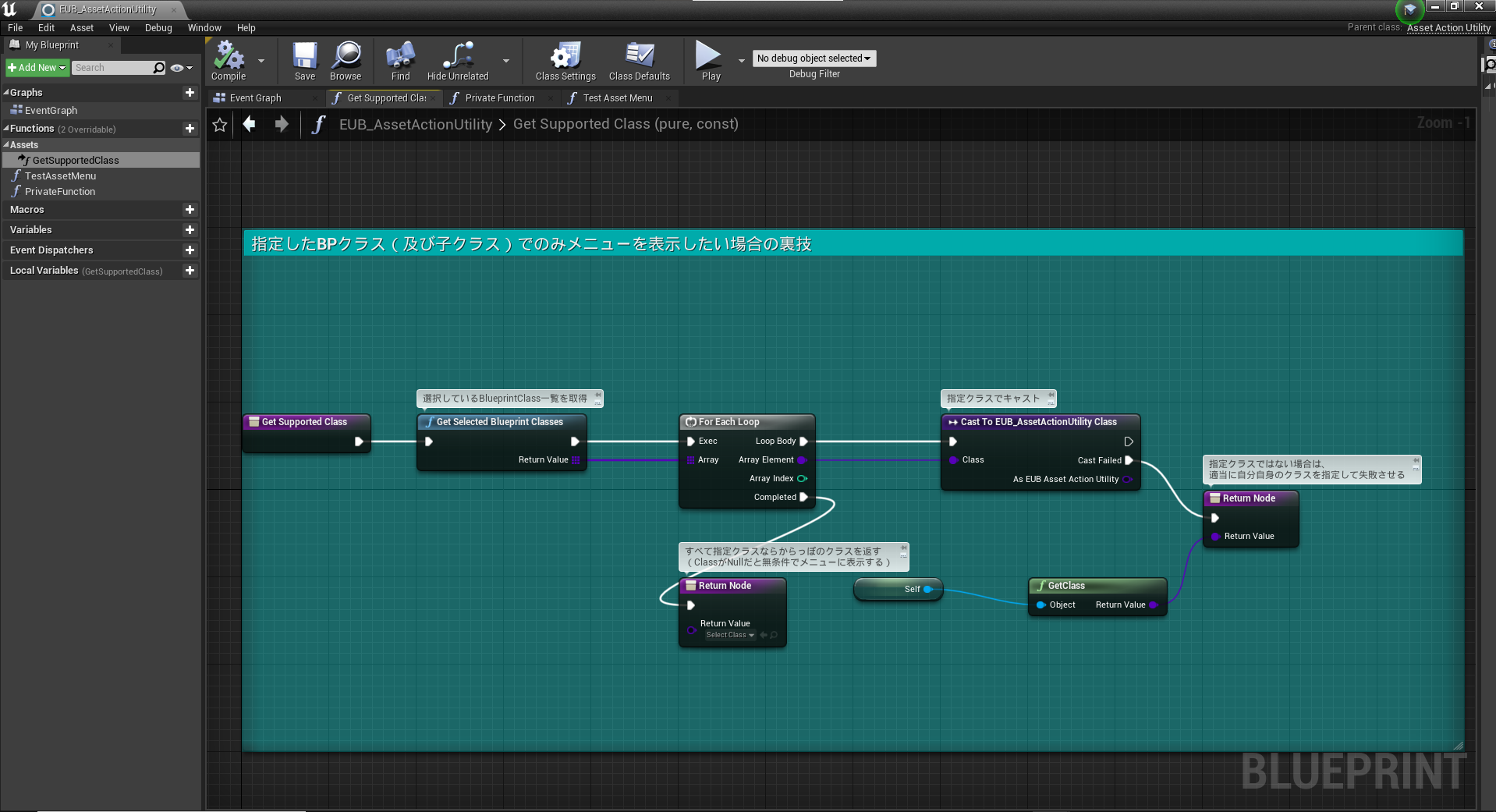Switch to the Test Asset Menu tab
This screenshot has width=1496, height=812.
(618, 98)
